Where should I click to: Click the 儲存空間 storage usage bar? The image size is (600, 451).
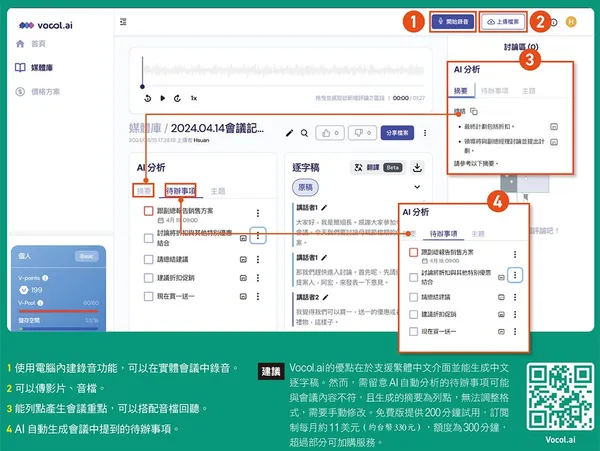pos(59,328)
